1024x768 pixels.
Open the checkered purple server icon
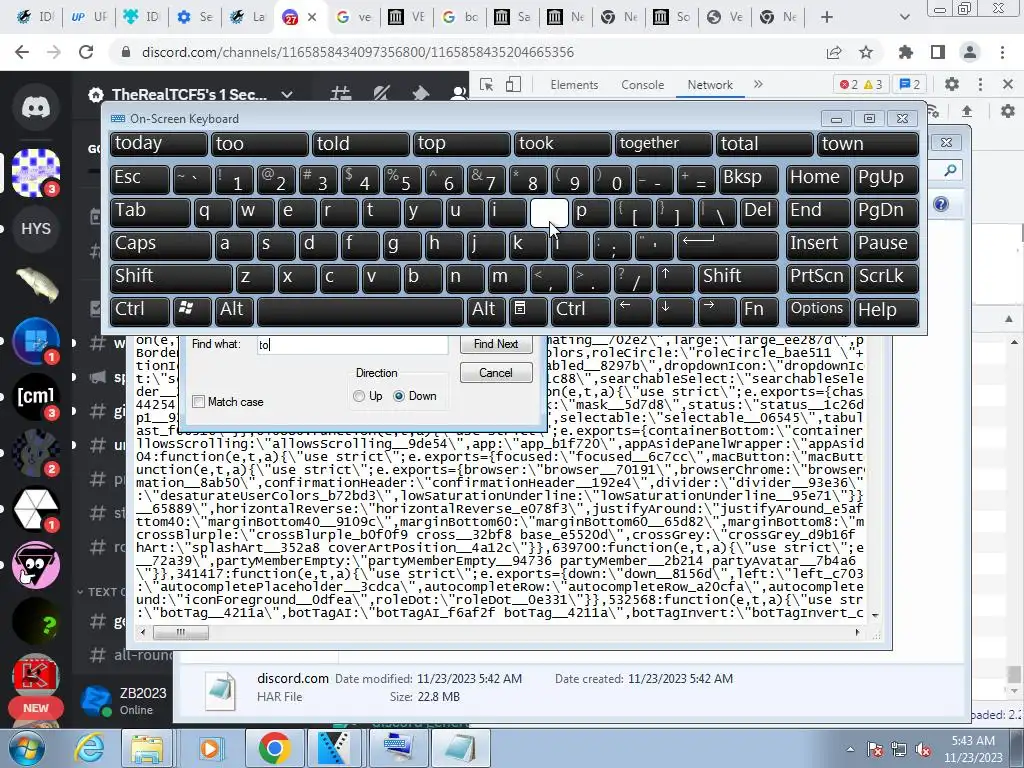(36, 172)
